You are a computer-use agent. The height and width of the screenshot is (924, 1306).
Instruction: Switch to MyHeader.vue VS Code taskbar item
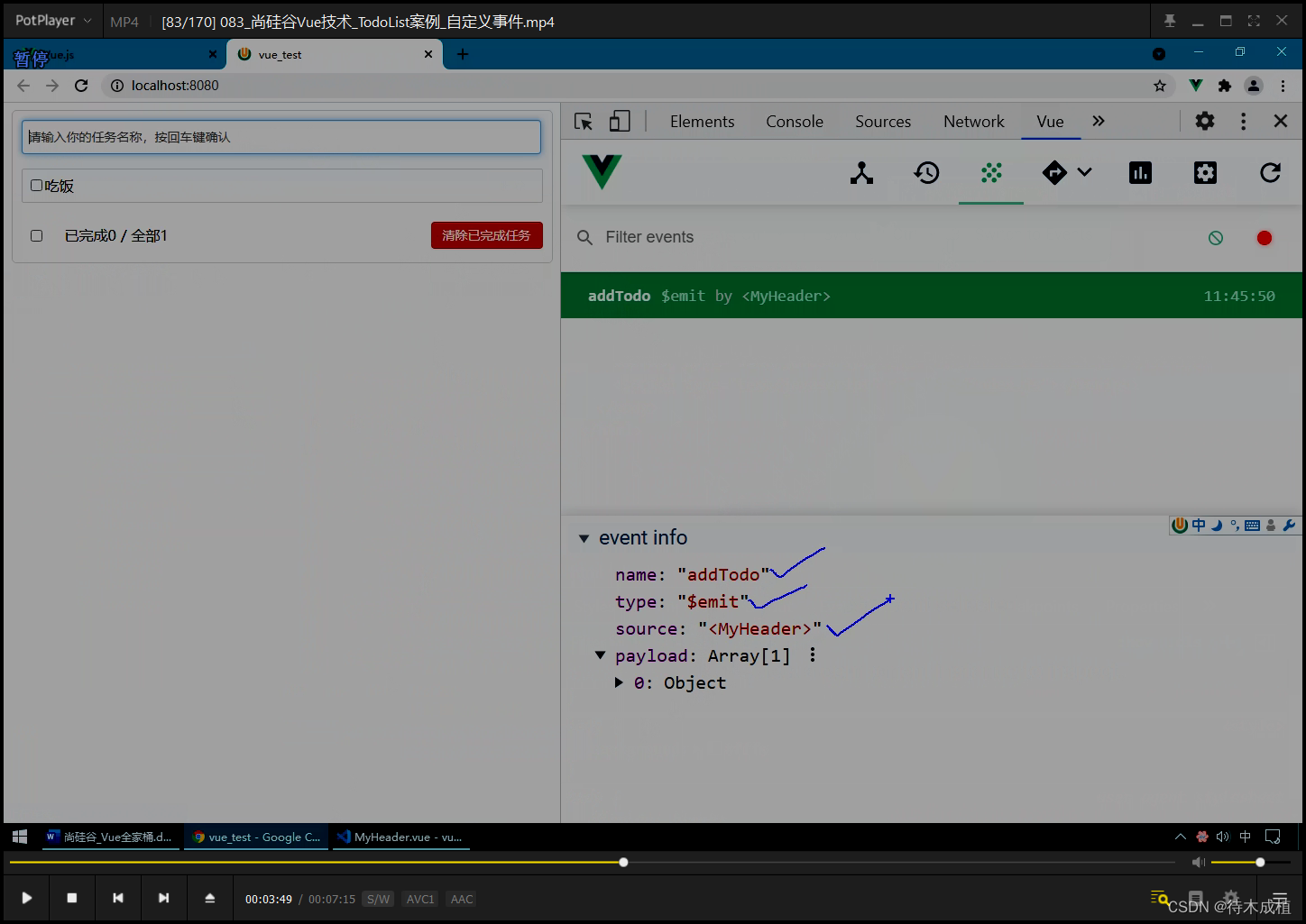click(400, 837)
